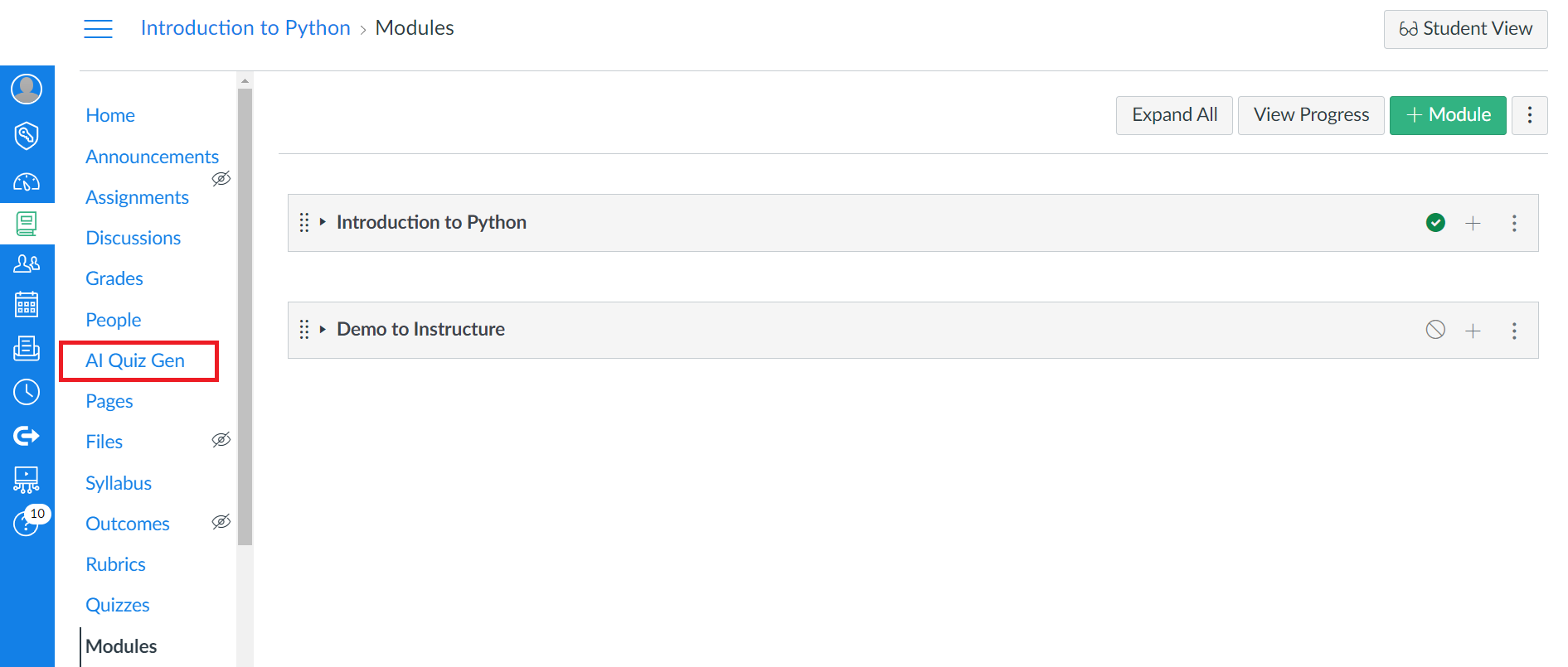Go to Home in course navigation
This screenshot has height=667, width=1568.
click(110, 115)
